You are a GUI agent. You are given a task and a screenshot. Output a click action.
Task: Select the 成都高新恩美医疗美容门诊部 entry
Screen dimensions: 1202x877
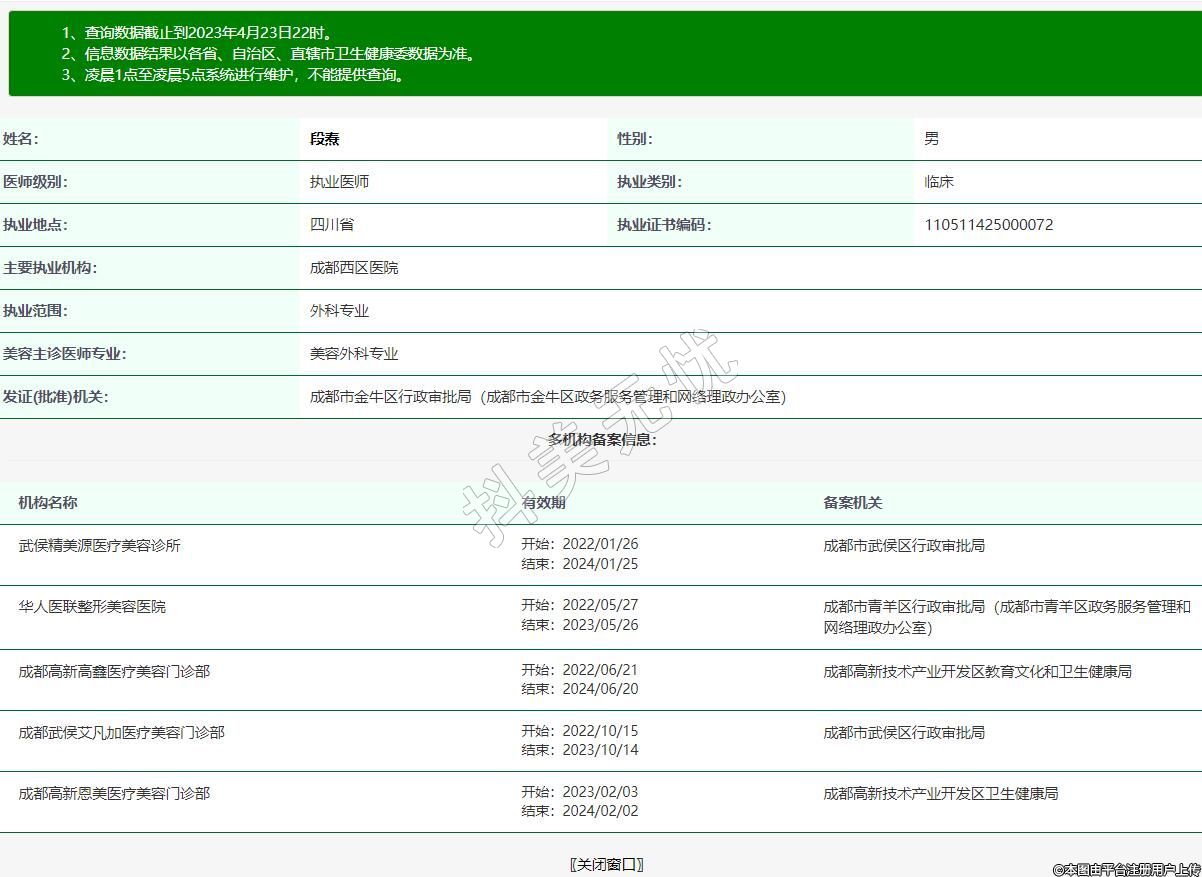point(114,794)
